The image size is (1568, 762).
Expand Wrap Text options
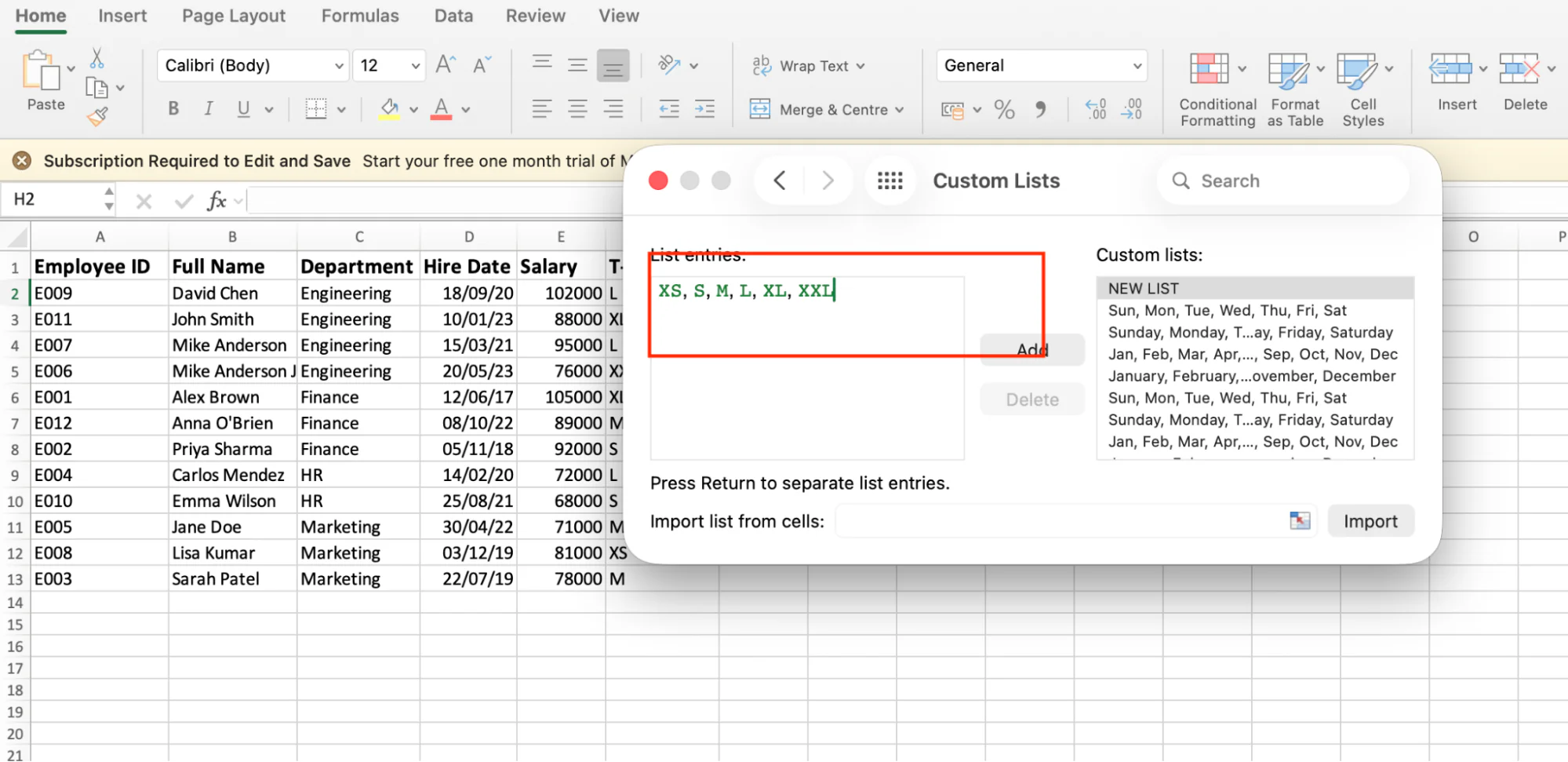pyautogui.click(x=860, y=66)
